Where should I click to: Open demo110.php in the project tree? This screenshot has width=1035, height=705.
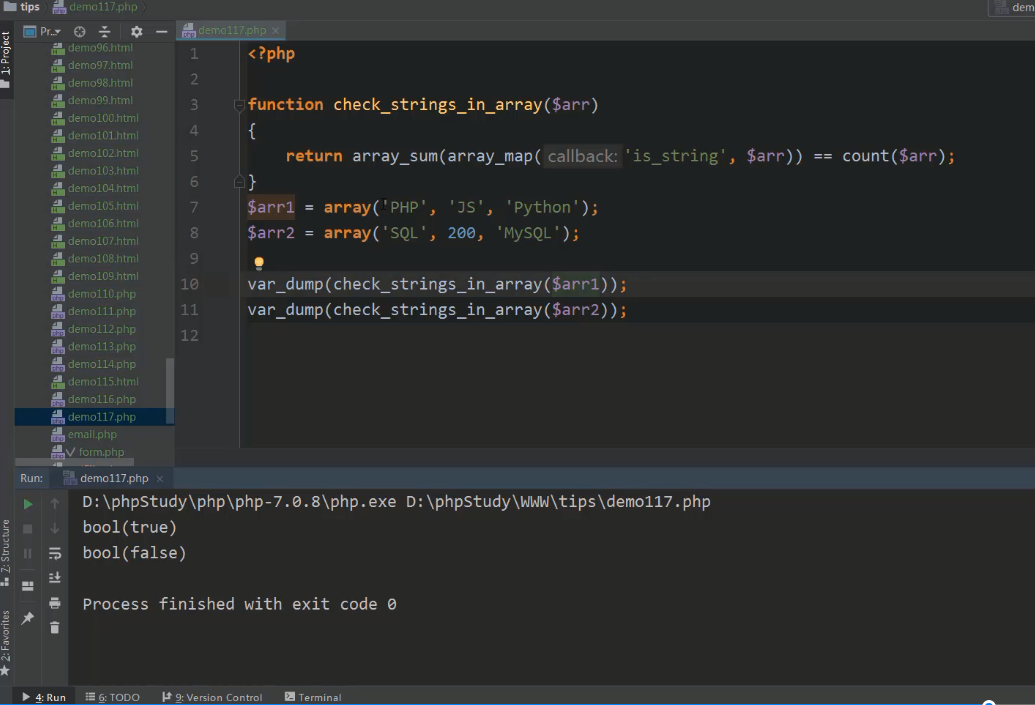101,294
